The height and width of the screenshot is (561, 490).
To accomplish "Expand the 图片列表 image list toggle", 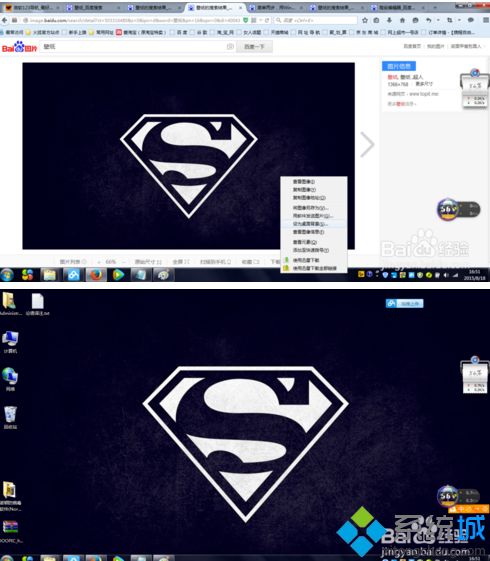I will (73, 262).
